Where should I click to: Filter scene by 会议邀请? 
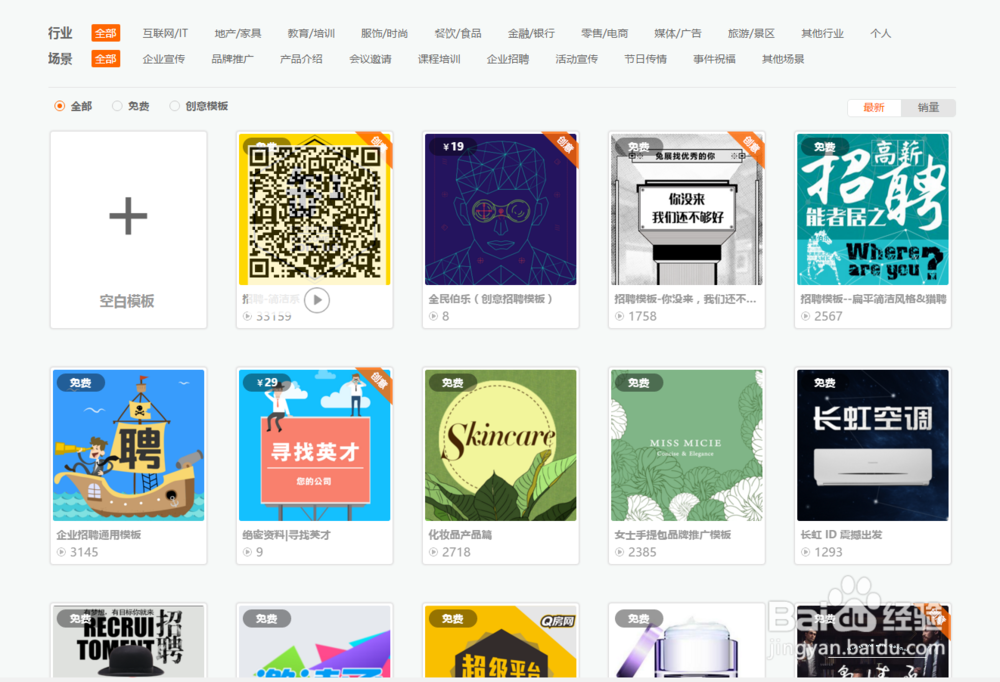[x=371, y=59]
